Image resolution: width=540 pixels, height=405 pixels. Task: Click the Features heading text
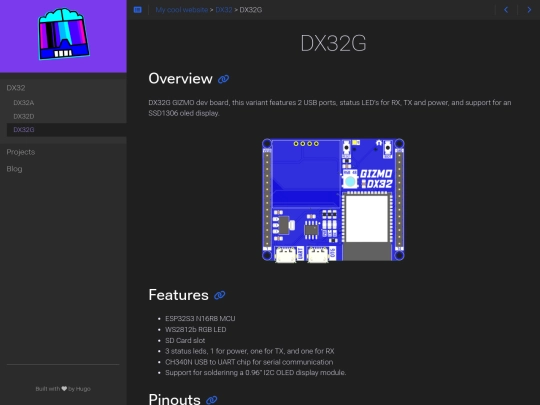click(x=178, y=295)
